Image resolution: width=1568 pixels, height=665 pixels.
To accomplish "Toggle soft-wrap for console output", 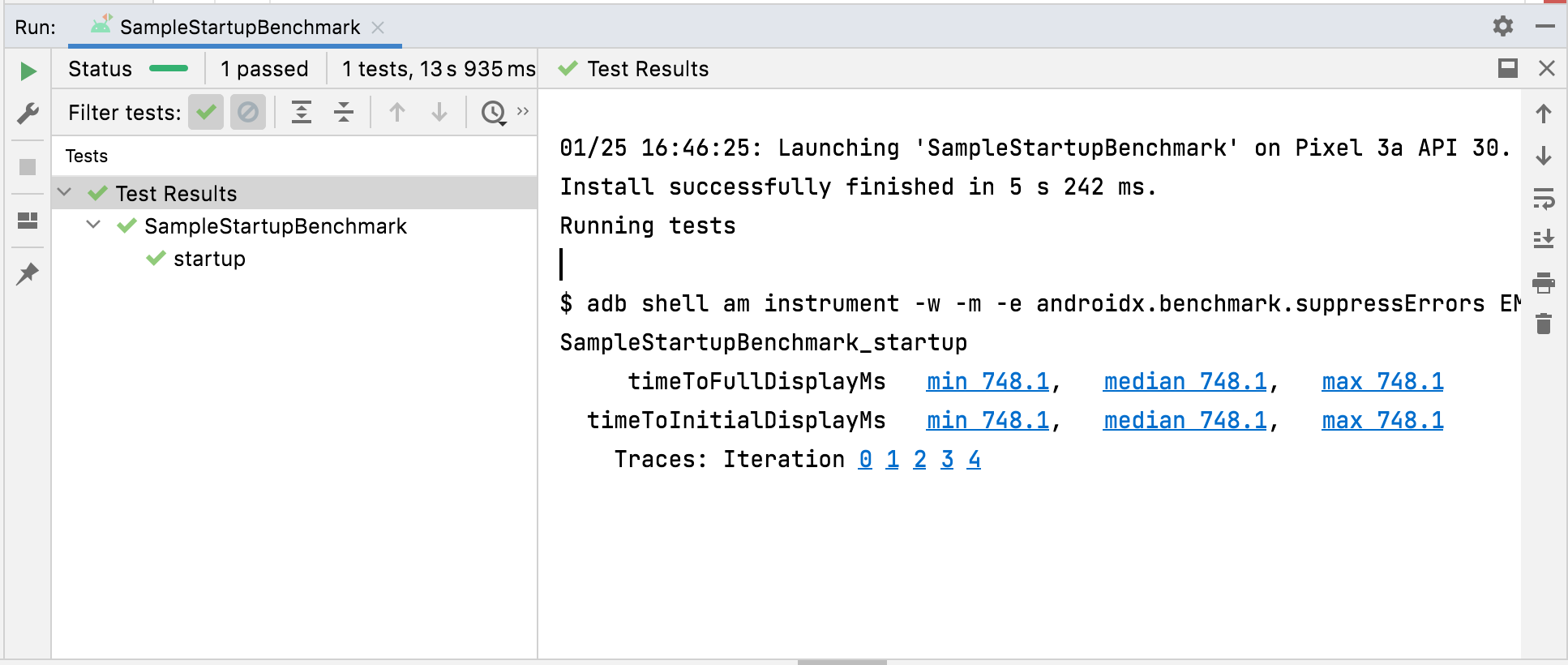I will (x=1544, y=198).
